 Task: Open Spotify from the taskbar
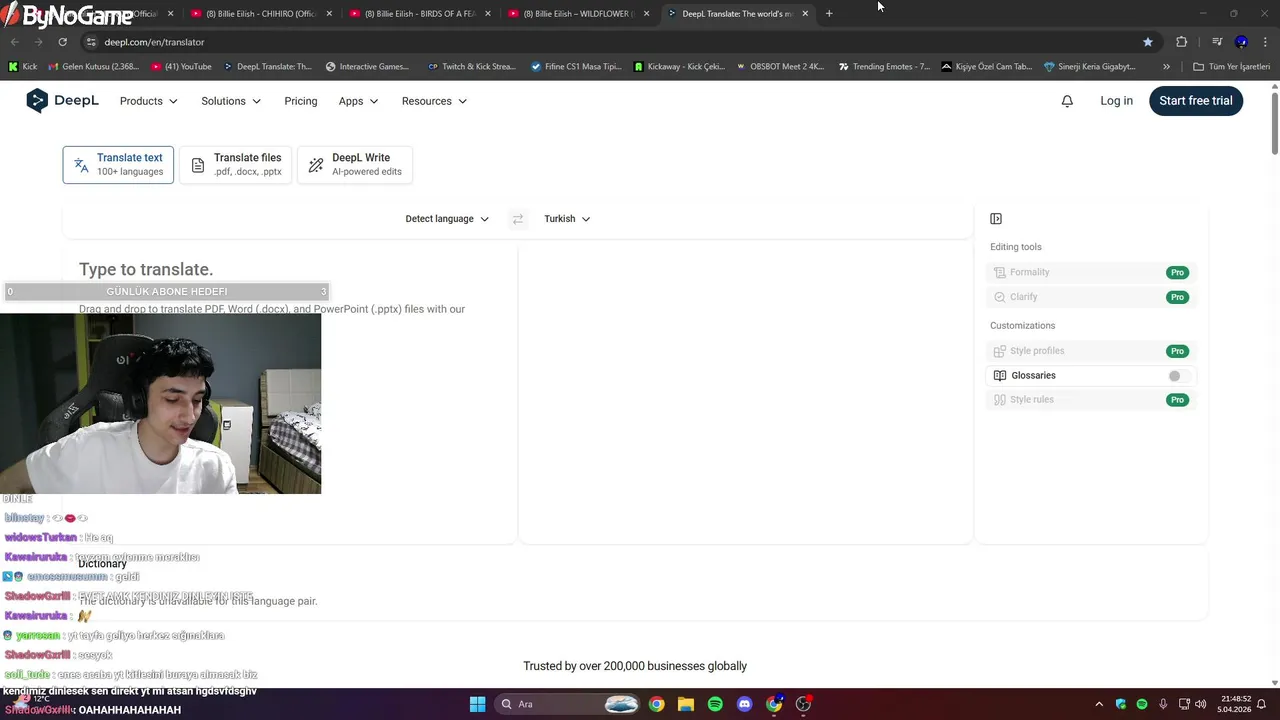pos(715,704)
